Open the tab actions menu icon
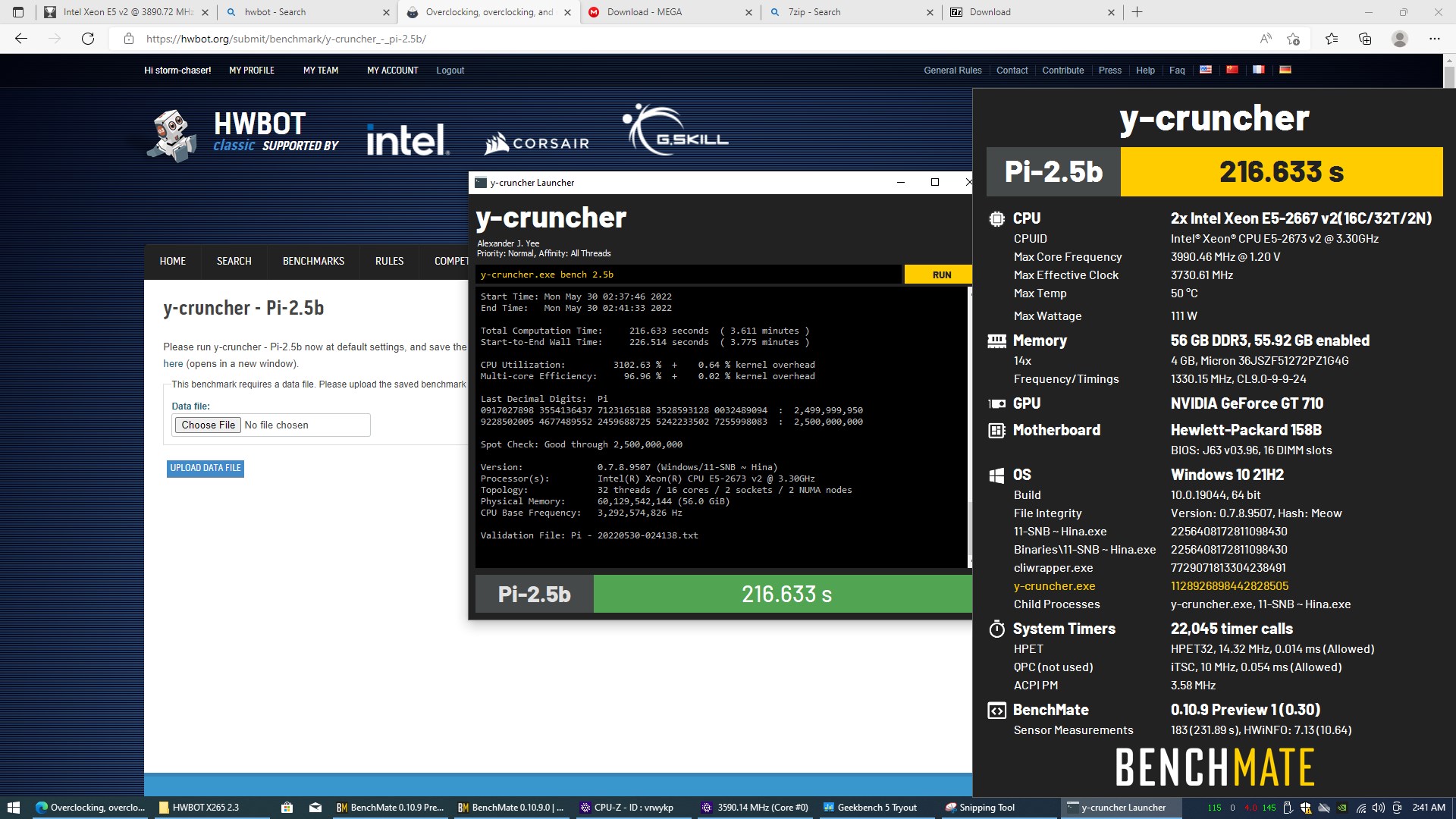 (x=18, y=12)
